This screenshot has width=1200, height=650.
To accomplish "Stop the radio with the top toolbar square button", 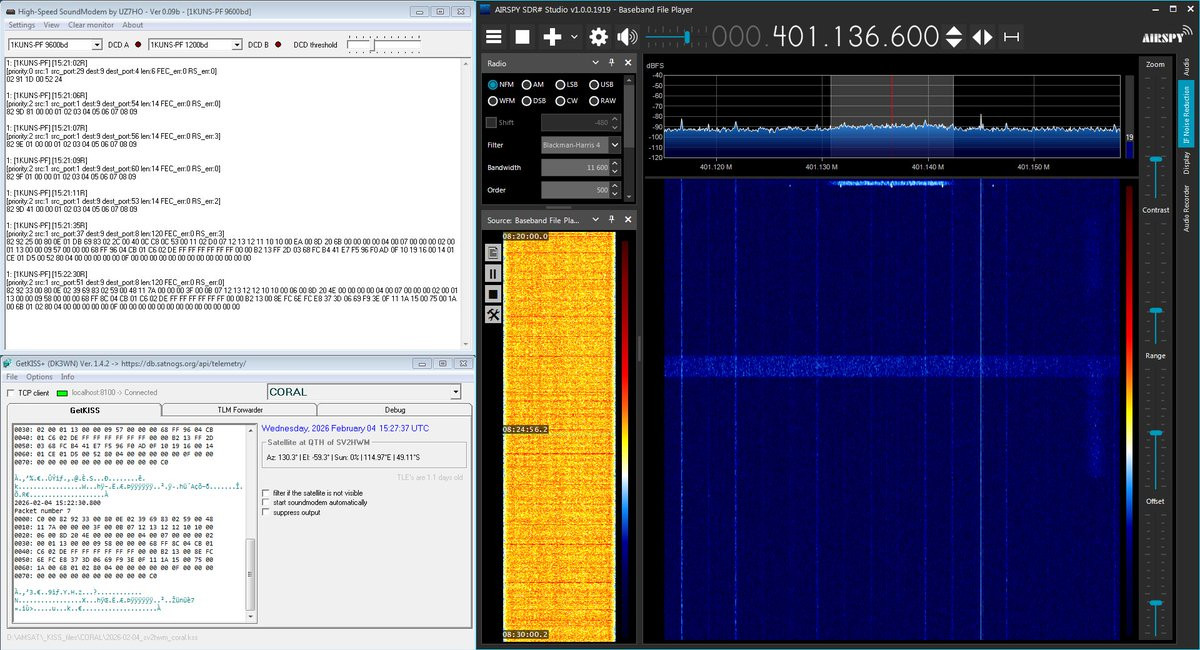I will 522,37.
